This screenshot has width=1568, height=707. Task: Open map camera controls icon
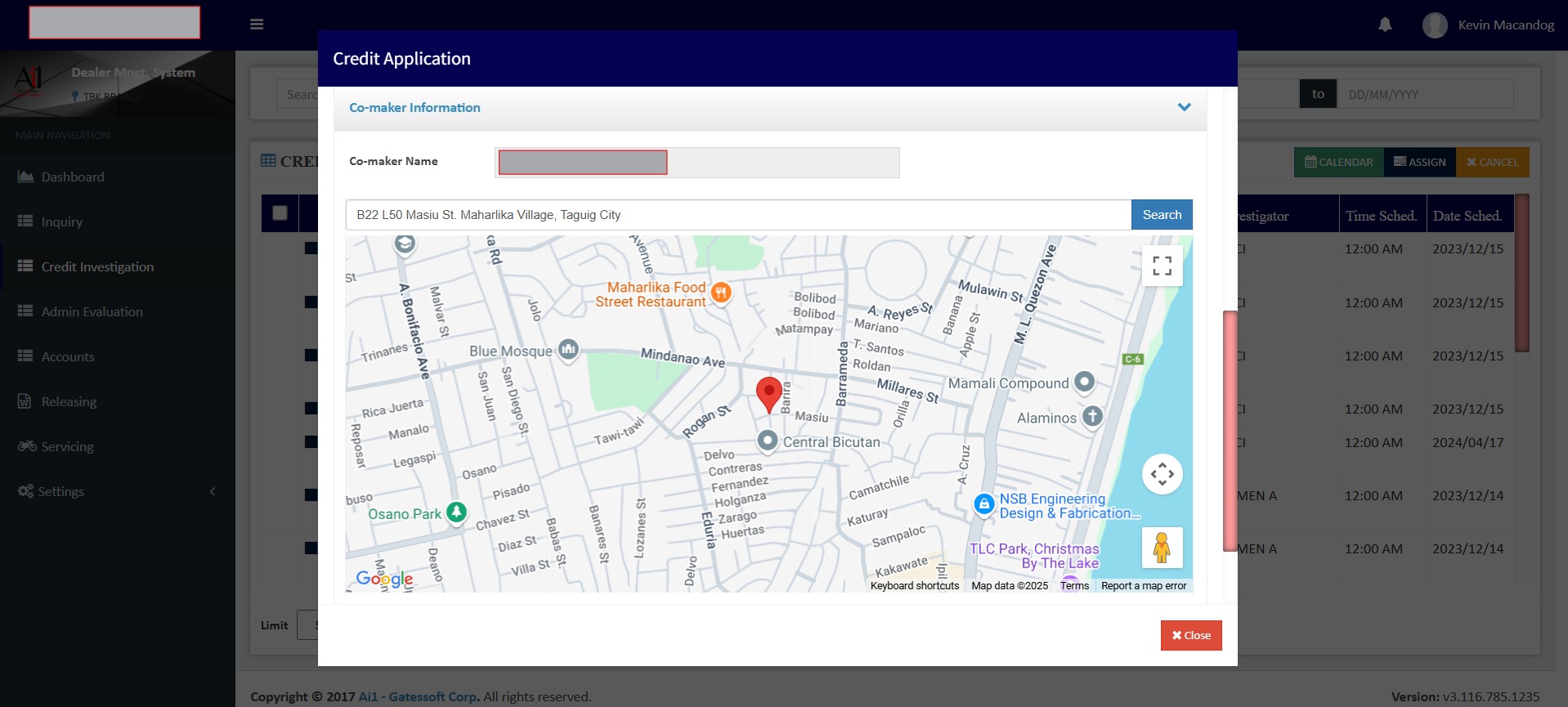point(1162,474)
